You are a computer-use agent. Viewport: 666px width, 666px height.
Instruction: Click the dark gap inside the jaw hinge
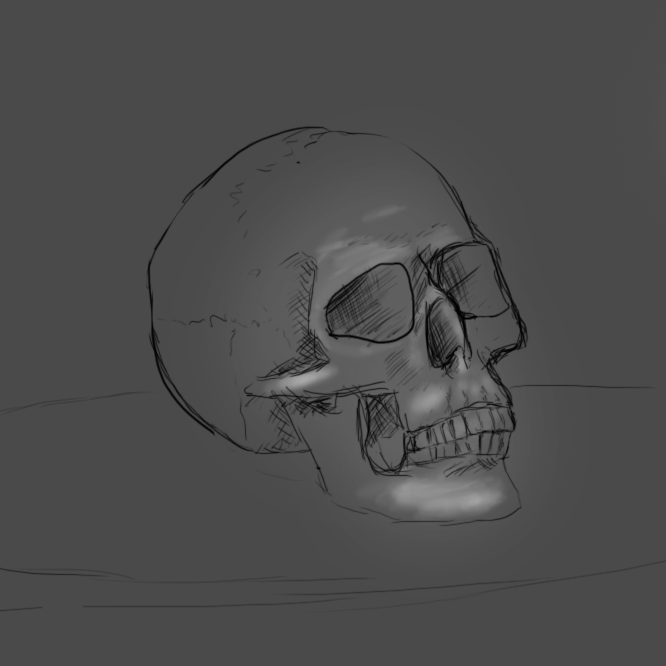(381, 432)
